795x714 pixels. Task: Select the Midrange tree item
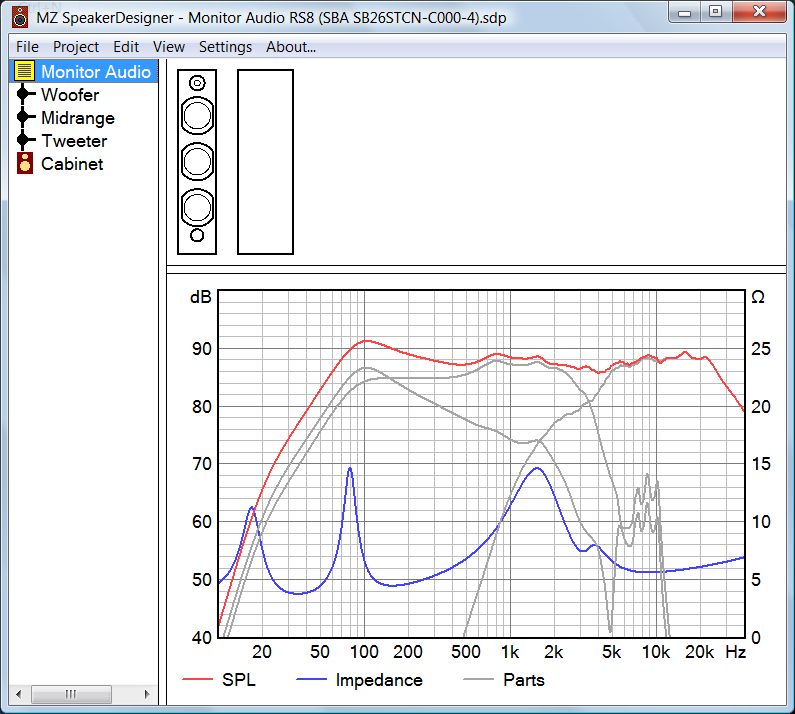point(78,118)
